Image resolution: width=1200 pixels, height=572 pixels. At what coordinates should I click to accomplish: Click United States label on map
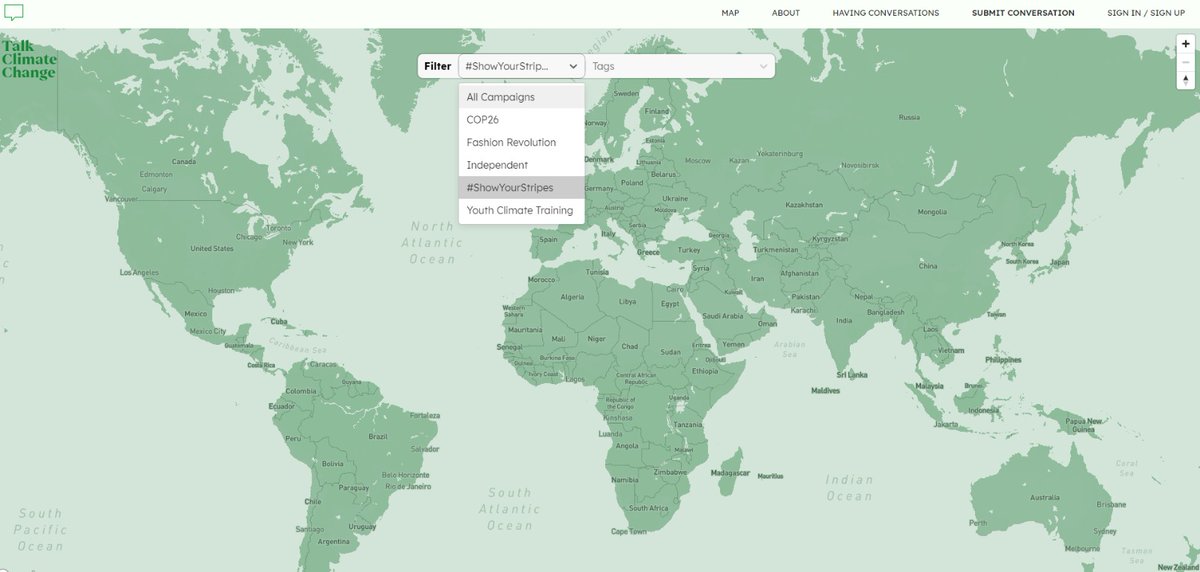click(211, 248)
